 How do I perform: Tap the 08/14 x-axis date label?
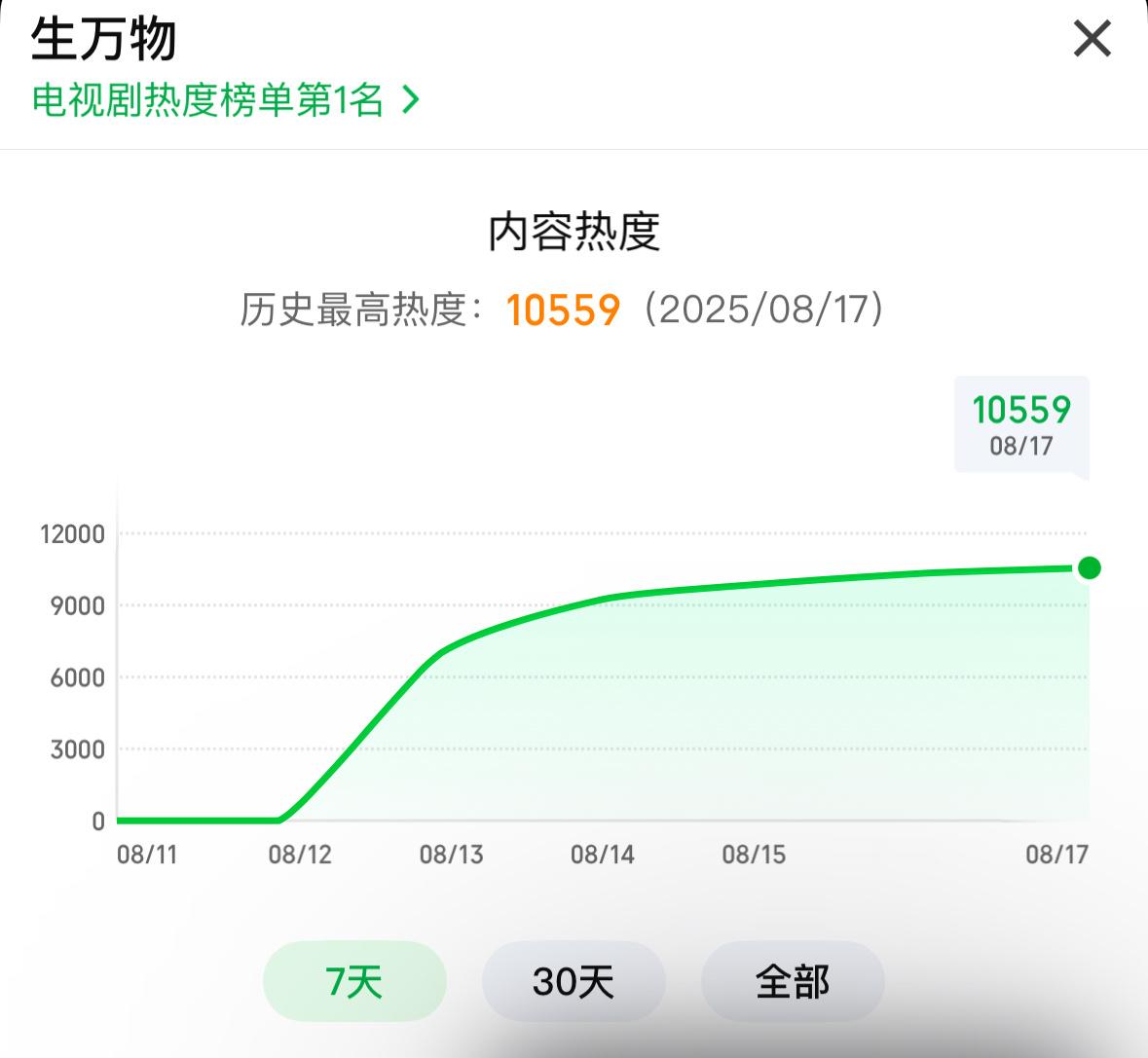coord(603,855)
